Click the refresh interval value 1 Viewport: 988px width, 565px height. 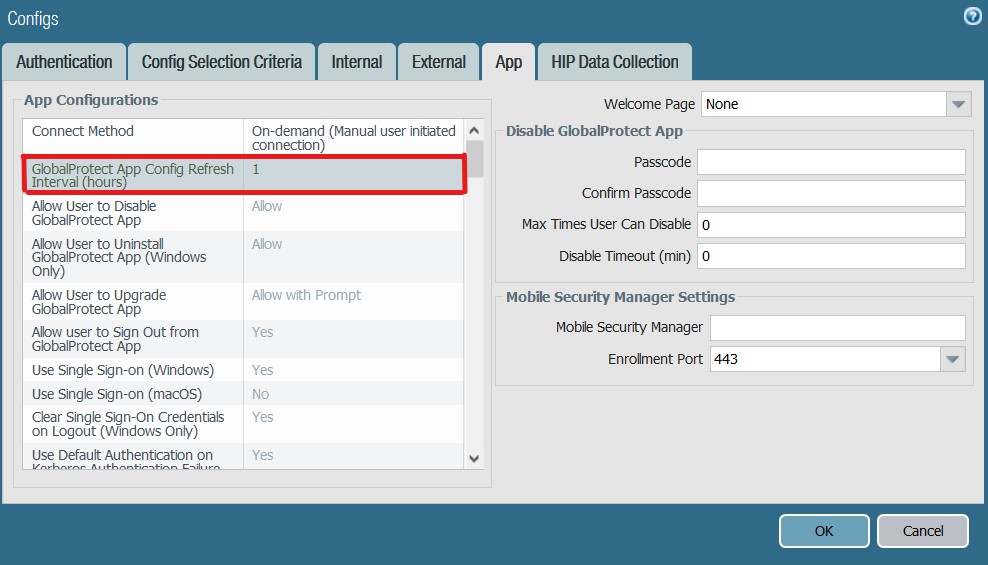point(256,169)
